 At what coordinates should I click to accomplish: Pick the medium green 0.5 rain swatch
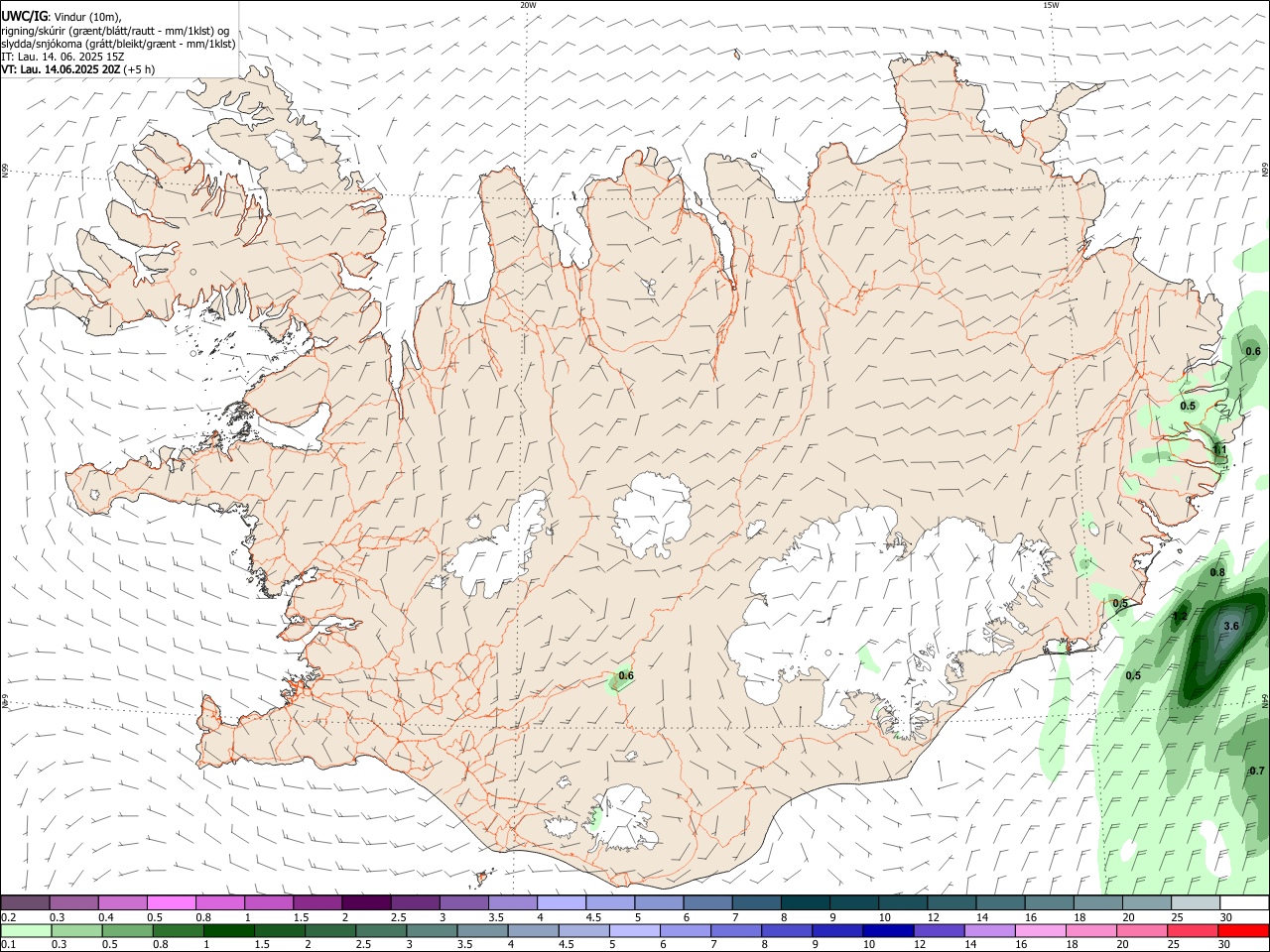coord(127,931)
